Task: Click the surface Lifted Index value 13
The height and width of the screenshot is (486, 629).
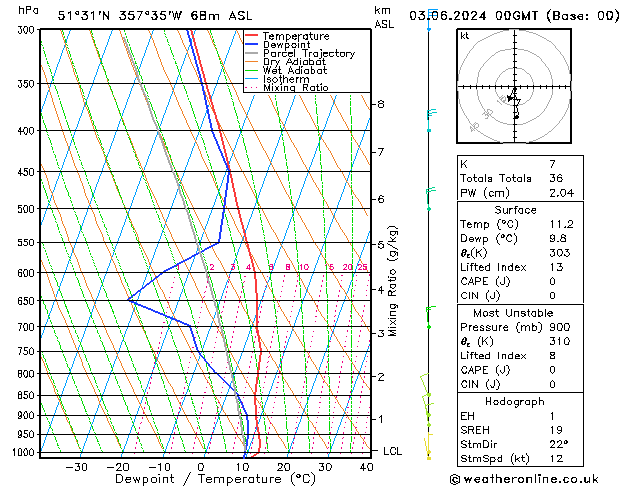Action: (556, 267)
